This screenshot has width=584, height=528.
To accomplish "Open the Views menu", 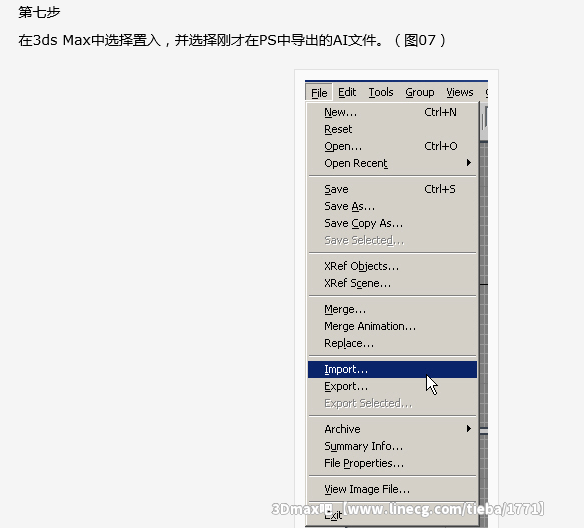I will [x=460, y=92].
